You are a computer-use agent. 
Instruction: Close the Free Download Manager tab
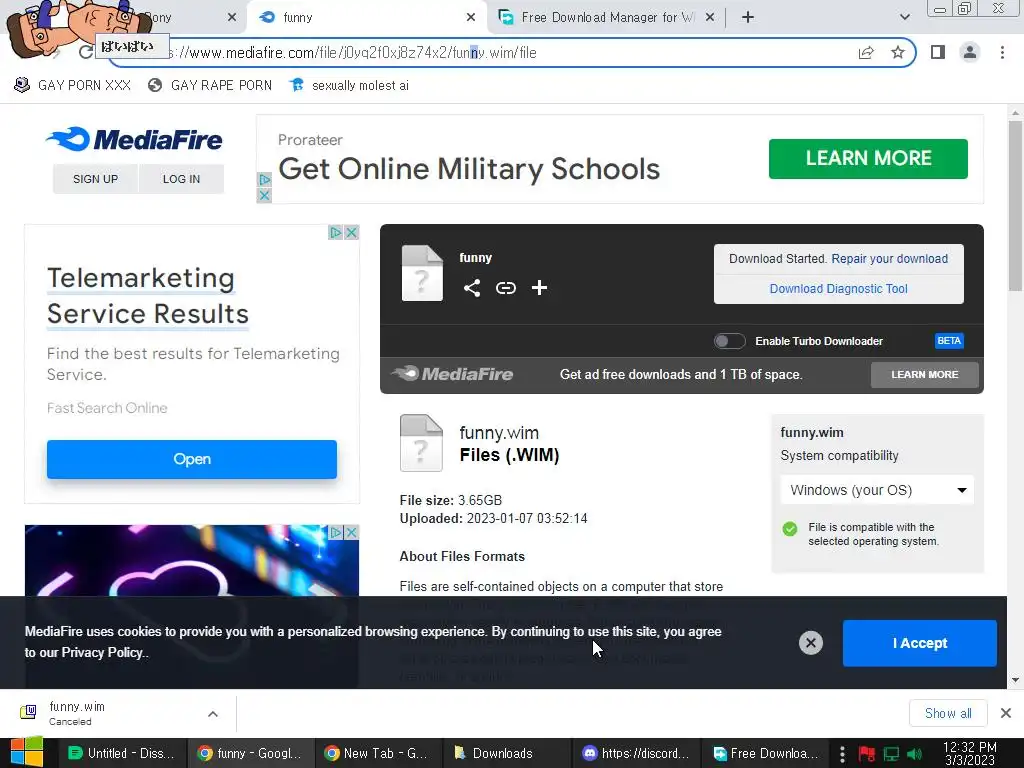coord(710,18)
